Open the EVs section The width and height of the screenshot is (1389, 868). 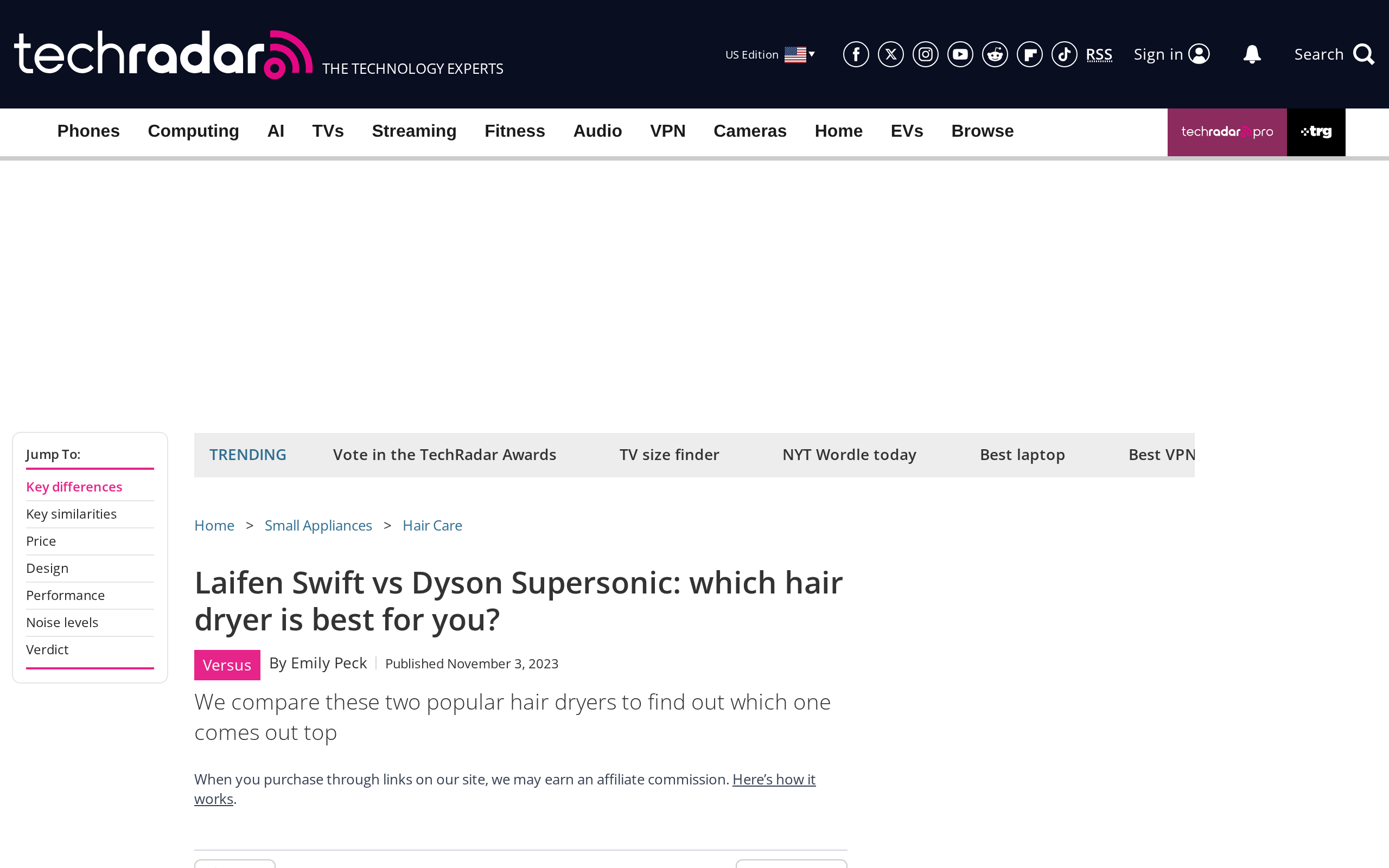pos(907,131)
